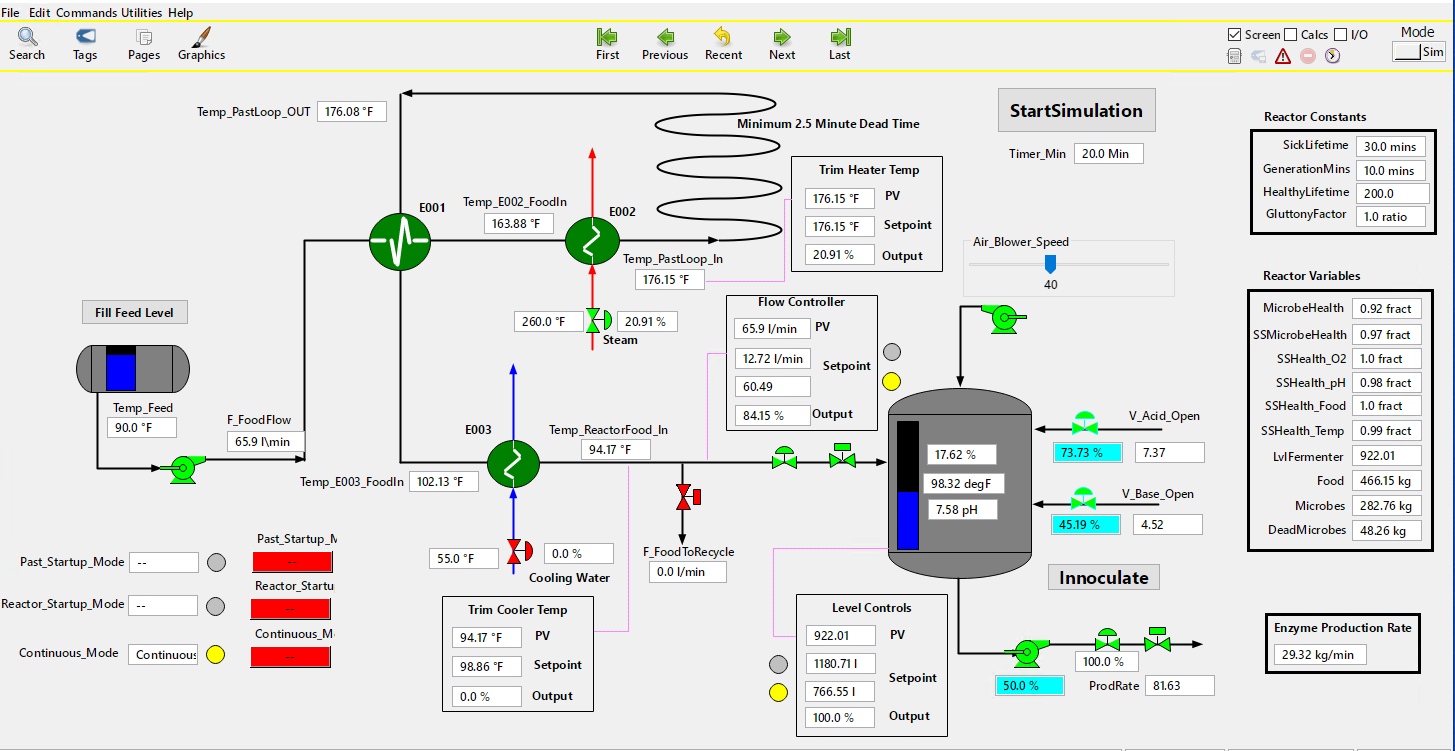Image resolution: width=1455 pixels, height=751 pixels.
Task: Click the V_Base_Open valve icon
Action: coord(1083,499)
